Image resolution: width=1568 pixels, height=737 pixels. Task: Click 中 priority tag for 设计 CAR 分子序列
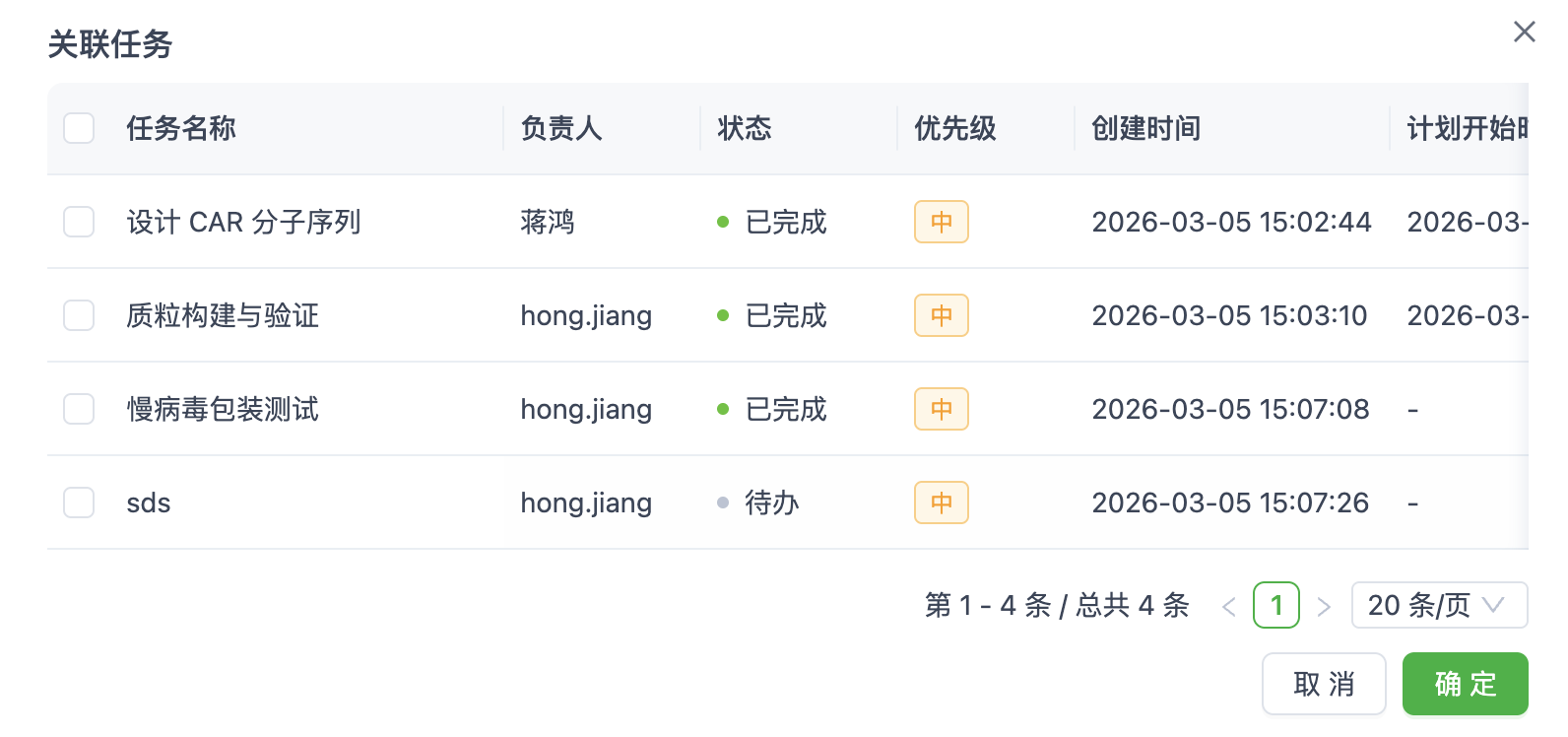click(x=941, y=222)
